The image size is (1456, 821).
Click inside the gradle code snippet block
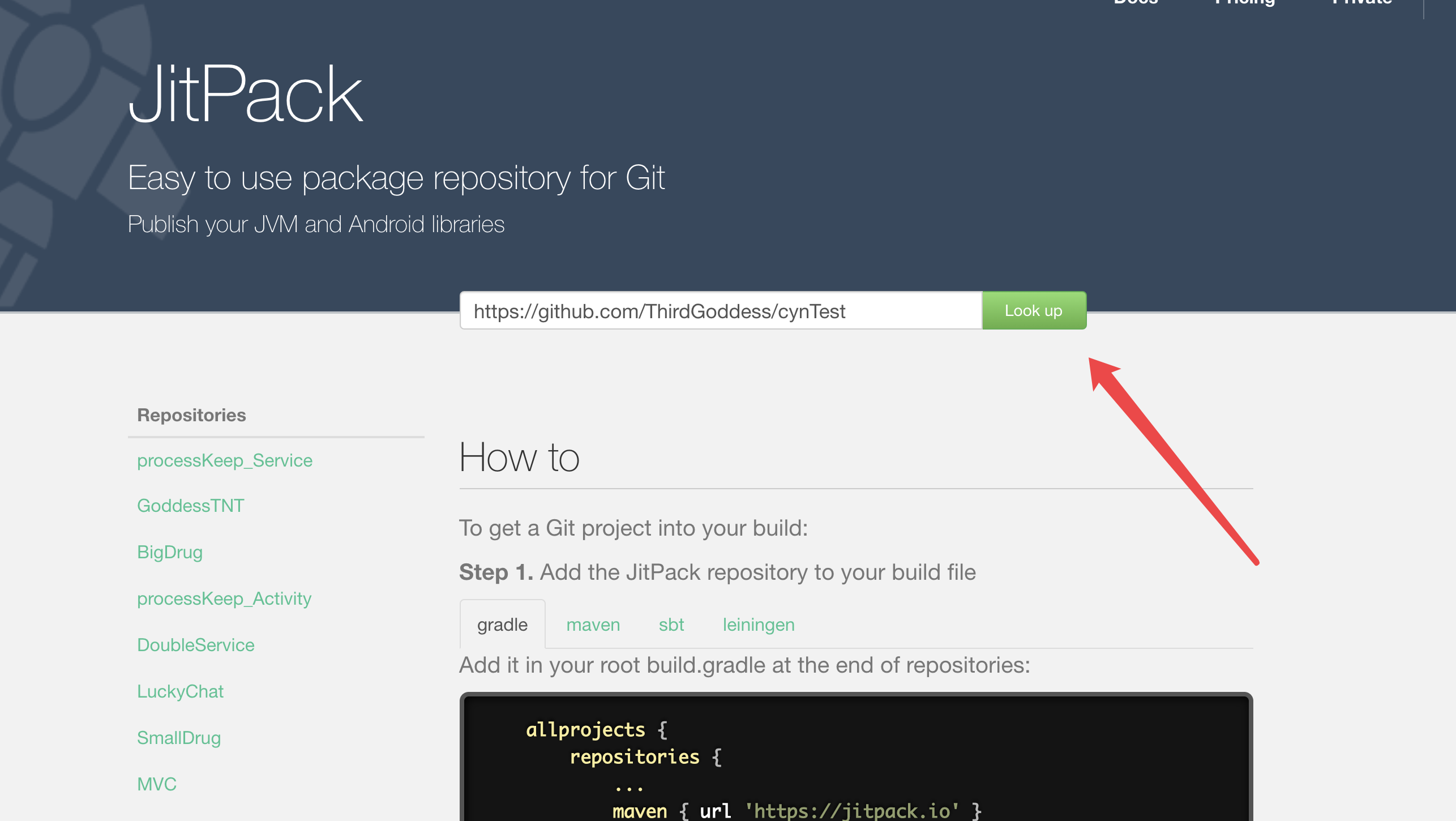tap(855, 759)
